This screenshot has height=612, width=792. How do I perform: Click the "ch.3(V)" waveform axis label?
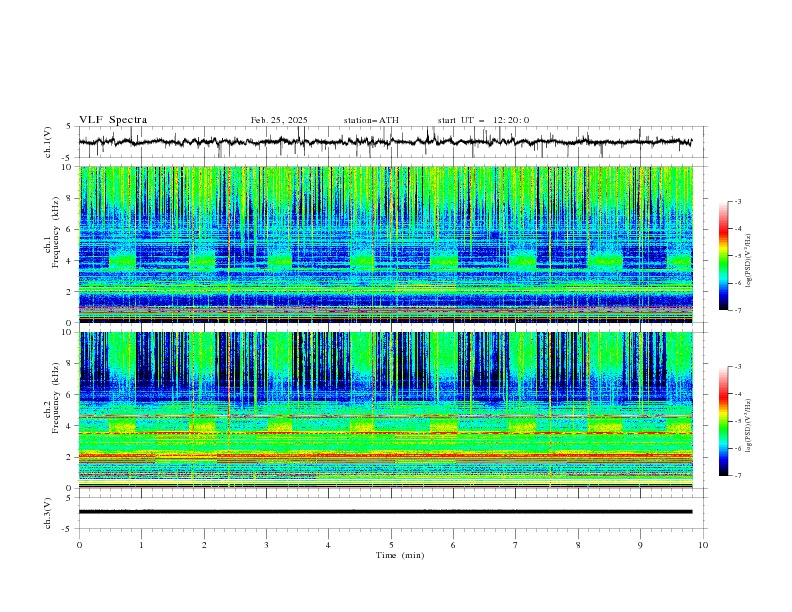[48, 513]
